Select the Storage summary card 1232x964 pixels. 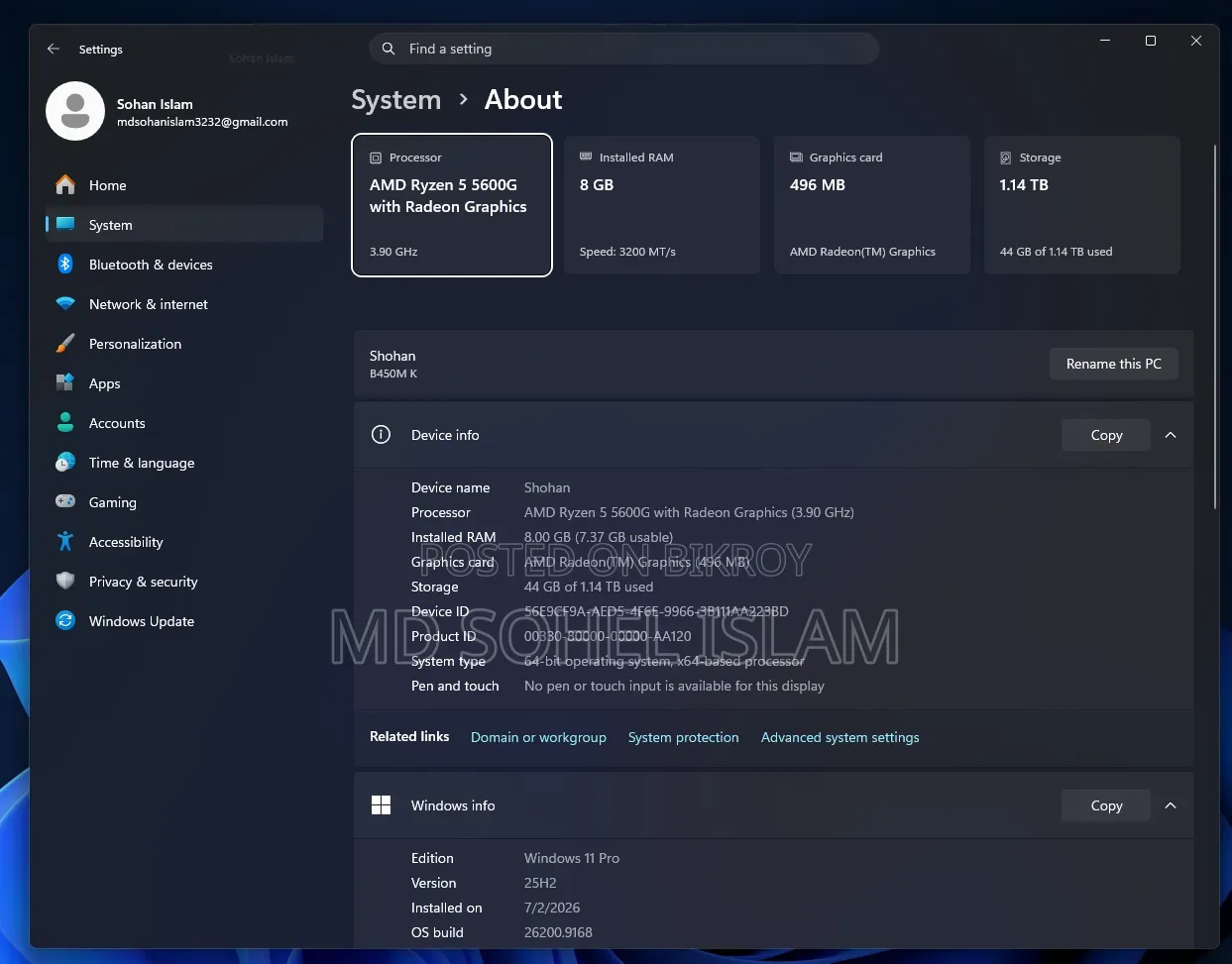coord(1082,205)
